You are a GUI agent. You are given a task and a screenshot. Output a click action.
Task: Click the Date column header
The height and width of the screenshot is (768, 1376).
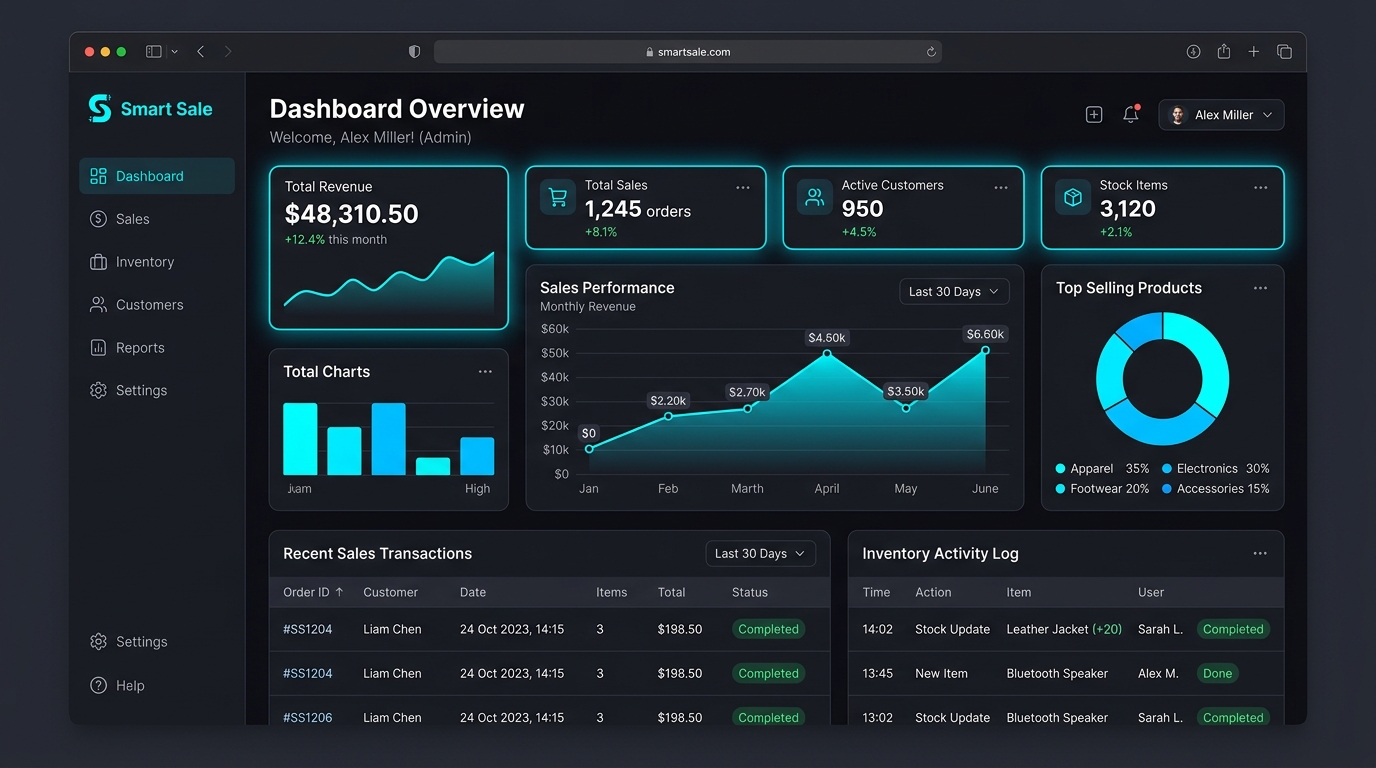tap(473, 592)
